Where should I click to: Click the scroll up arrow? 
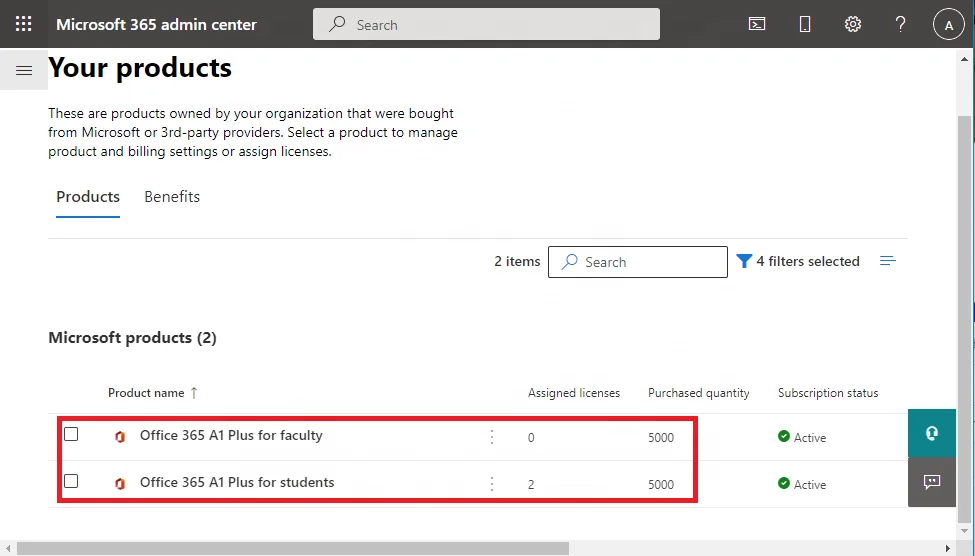click(x=964, y=59)
